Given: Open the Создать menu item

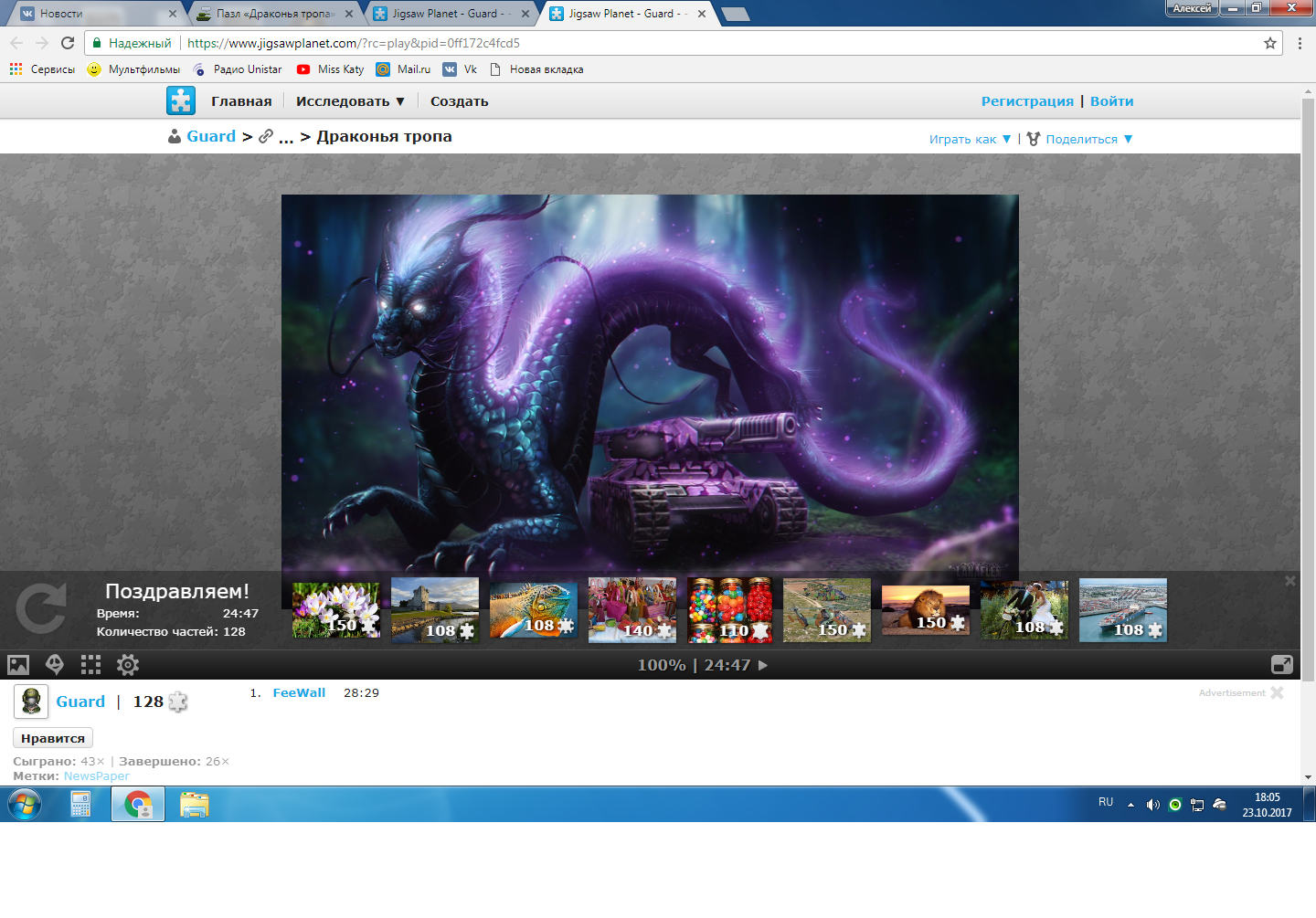Looking at the screenshot, I should click(x=460, y=101).
